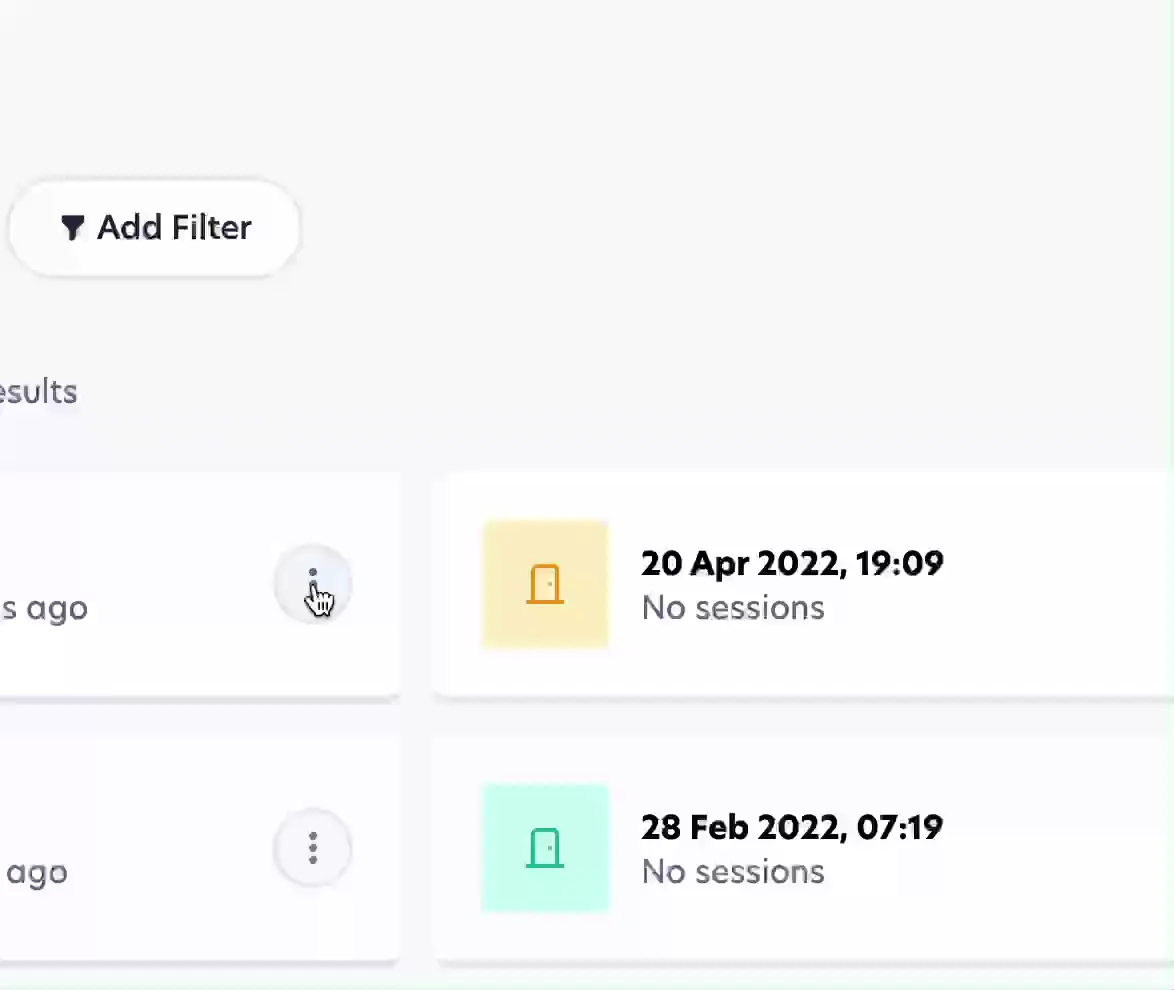Click the "s ago" timestamp in the top card
This screenshot has width=1174, height=990.
click(44, 608)
